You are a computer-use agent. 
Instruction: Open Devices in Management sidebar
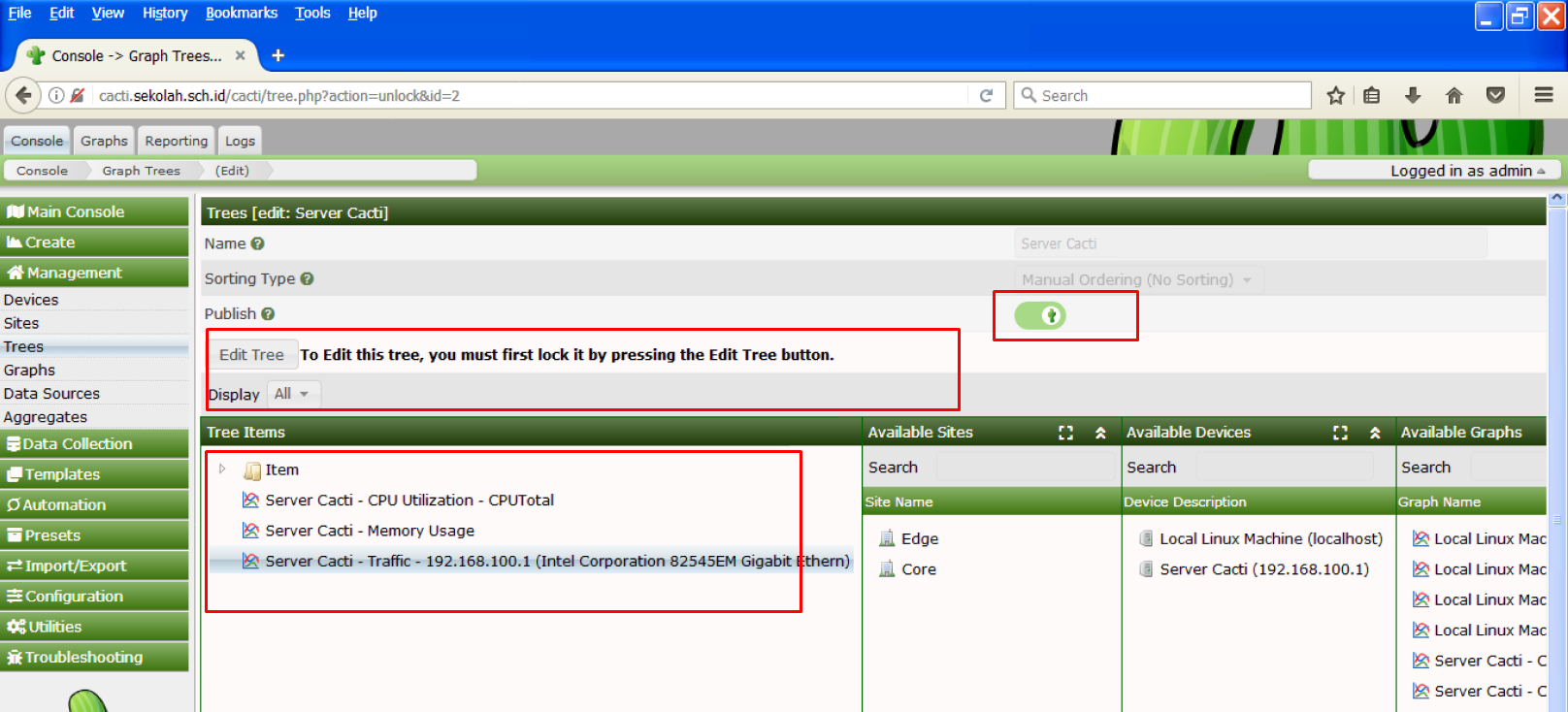click(x=31, y=300)
